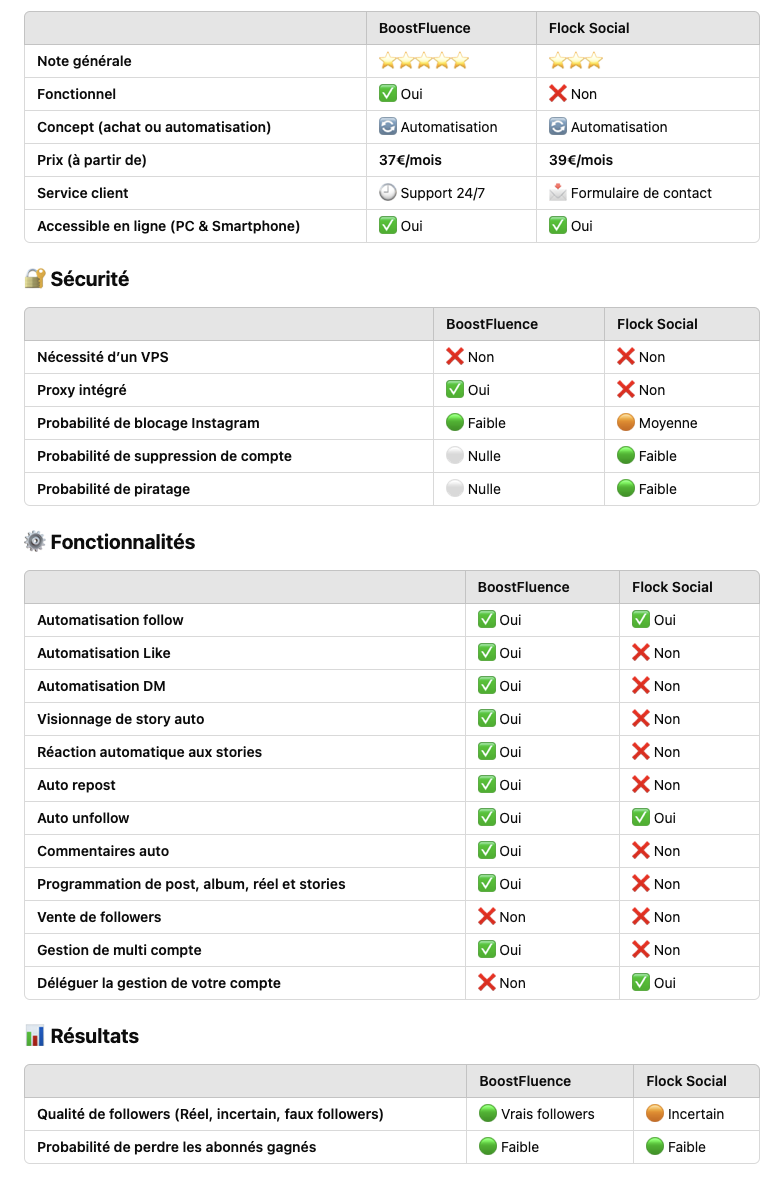
Task: Click BoostFluence five-star rating
Action: click(424, 61)
